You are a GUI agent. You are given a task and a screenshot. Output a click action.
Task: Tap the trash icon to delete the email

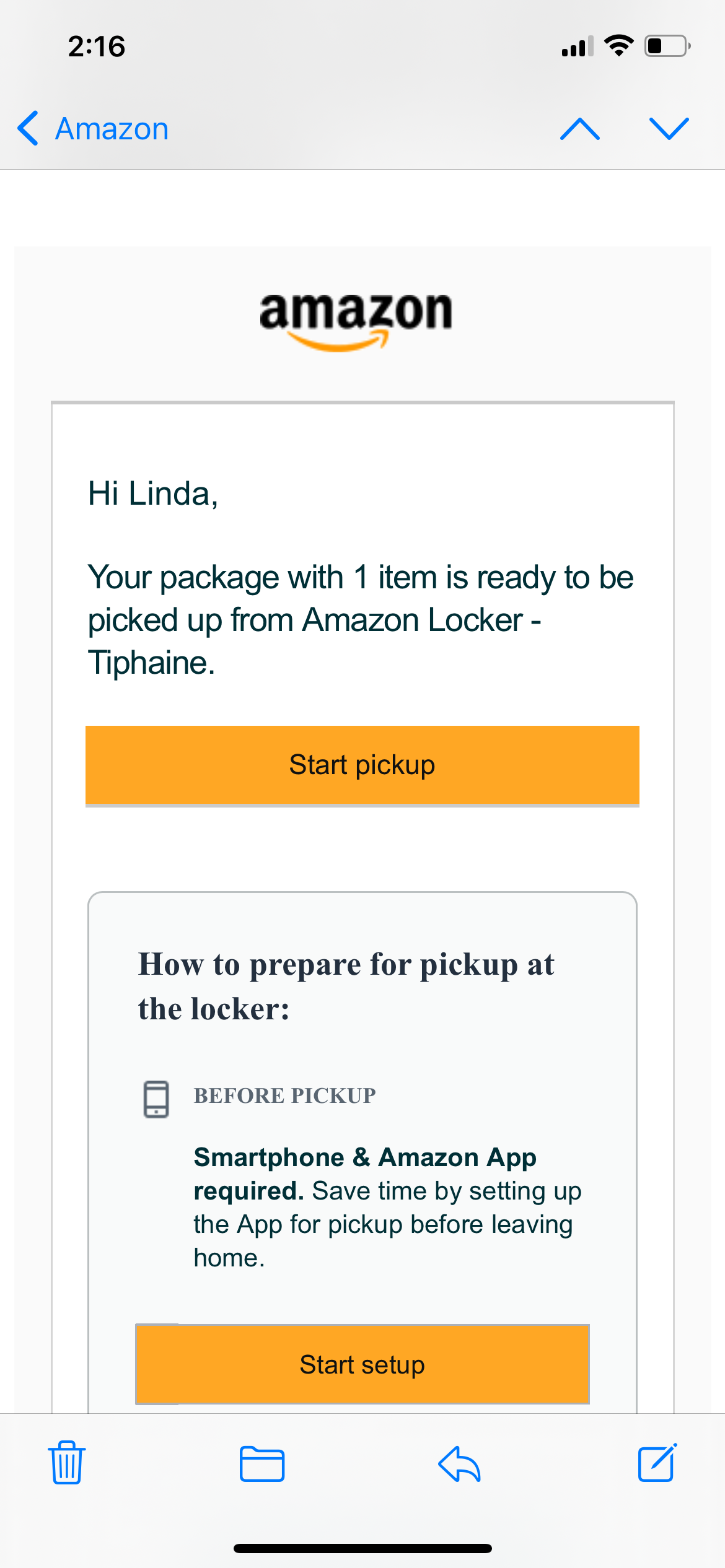click(x=66, y=1463)
